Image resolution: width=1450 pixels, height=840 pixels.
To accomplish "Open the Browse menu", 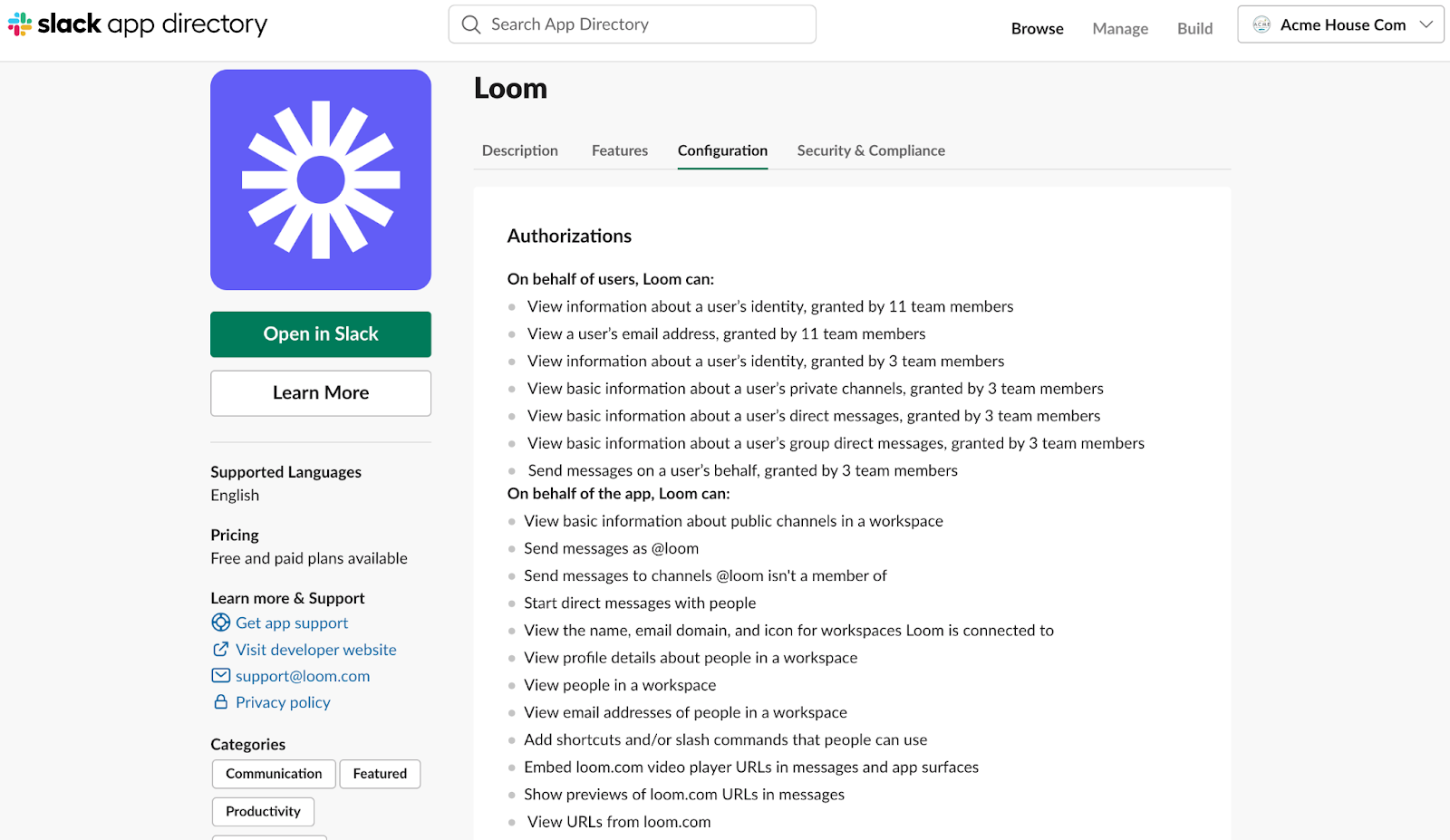I will 1037,28.
